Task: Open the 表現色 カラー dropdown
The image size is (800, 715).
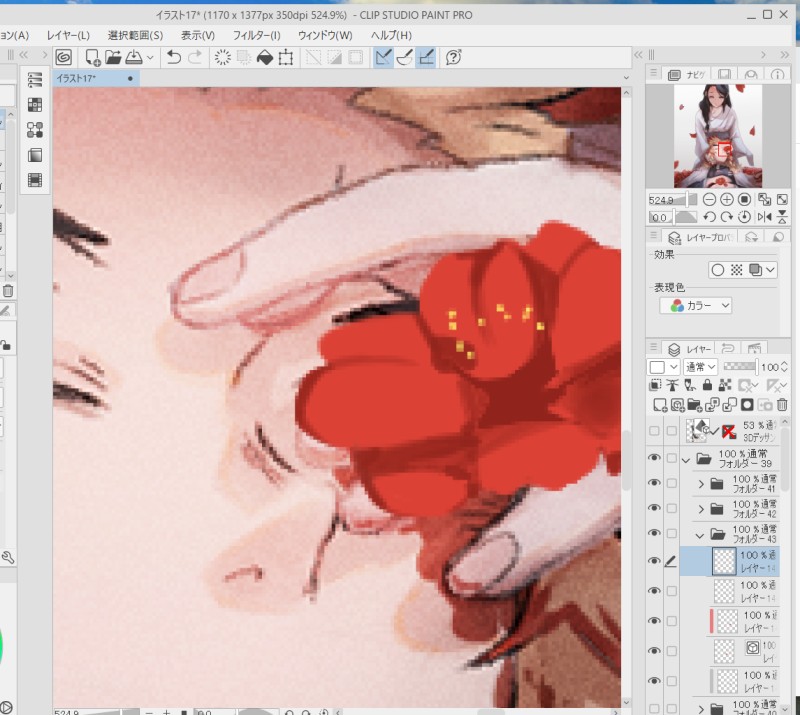Action: pos(695,306)
